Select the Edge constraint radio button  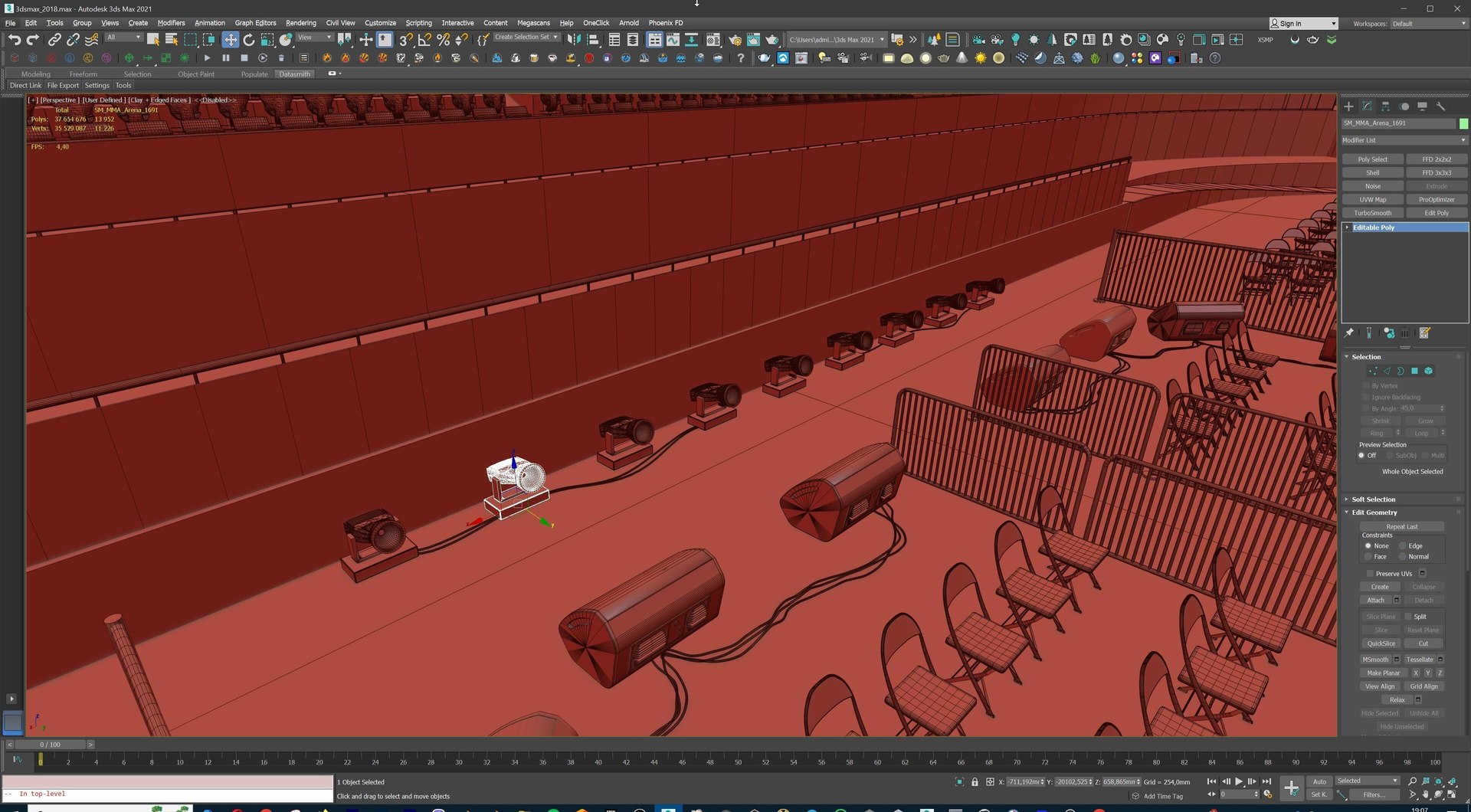(x=1402, y=546)
